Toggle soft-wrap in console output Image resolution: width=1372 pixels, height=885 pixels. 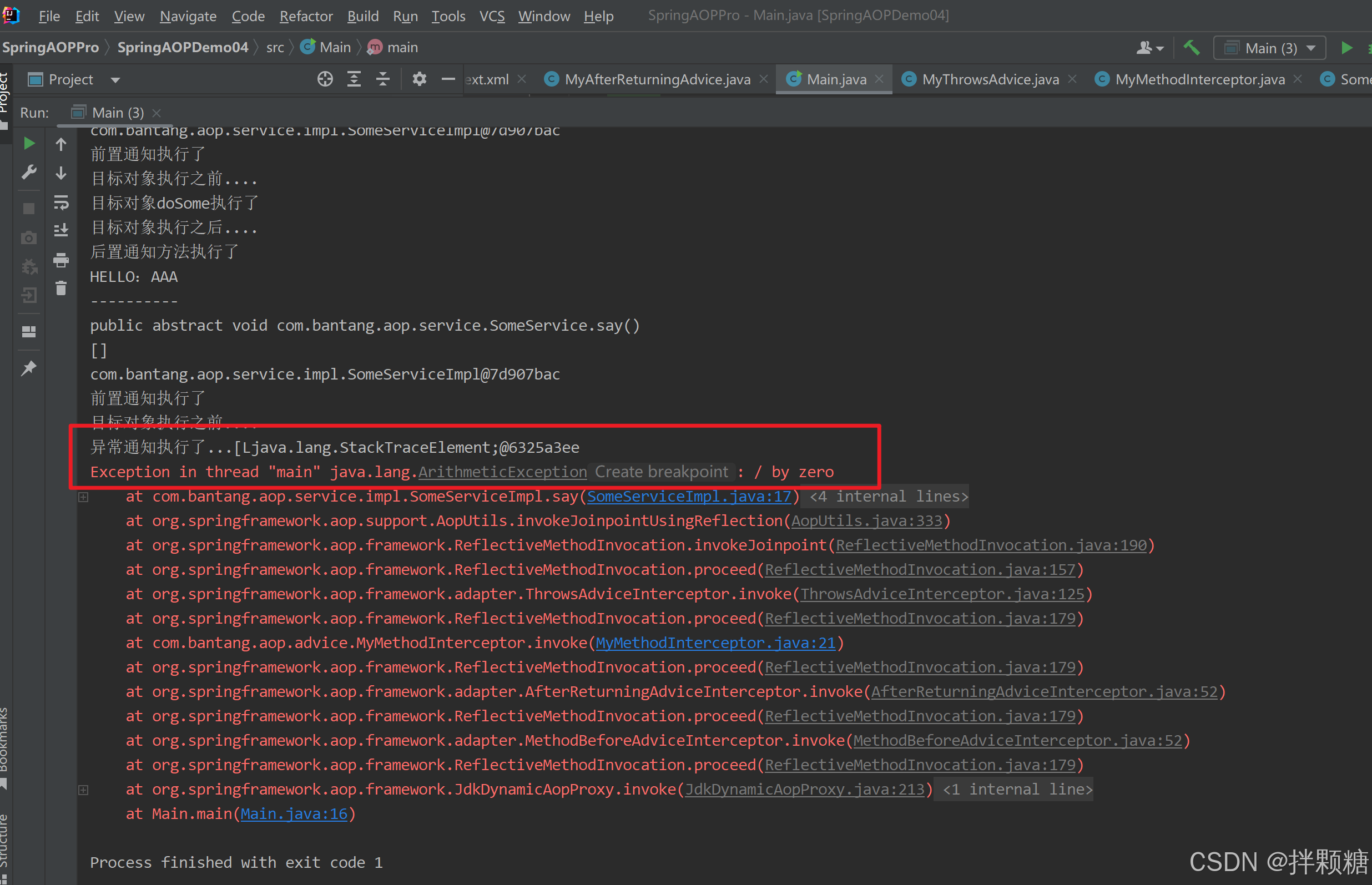click(61, 203)
